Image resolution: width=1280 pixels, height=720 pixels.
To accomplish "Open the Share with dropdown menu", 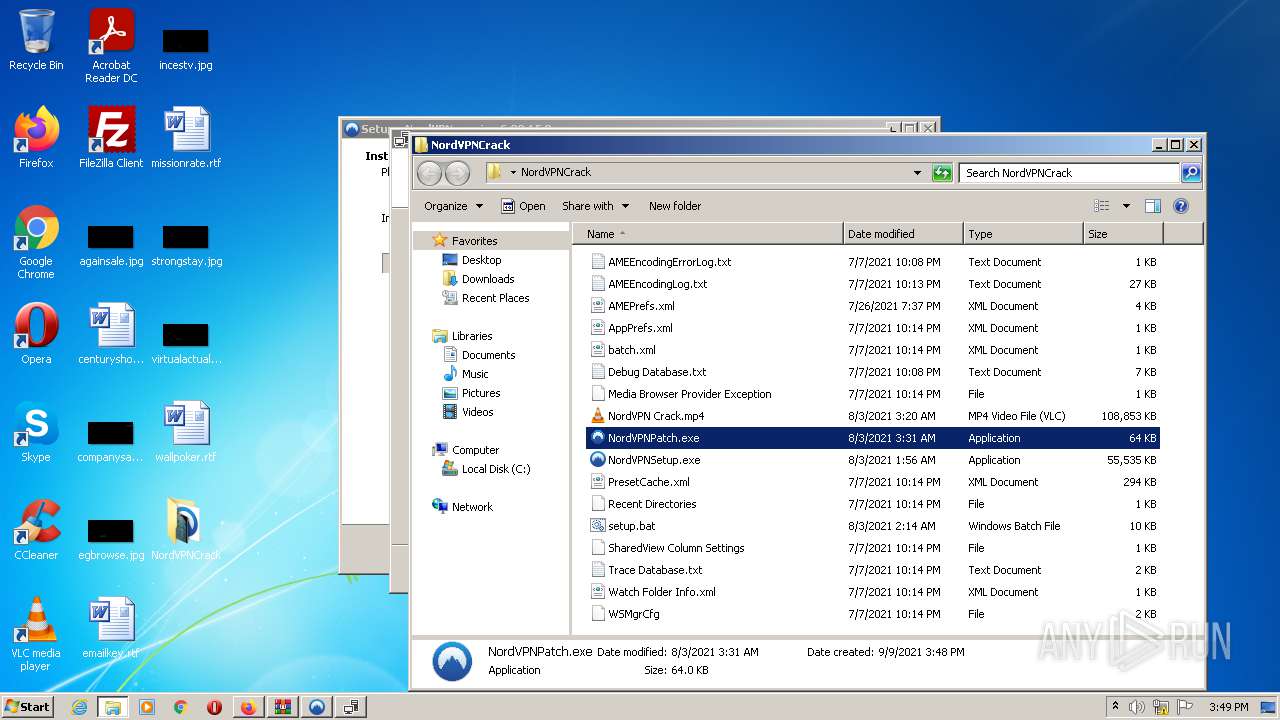I will point(595,206).
